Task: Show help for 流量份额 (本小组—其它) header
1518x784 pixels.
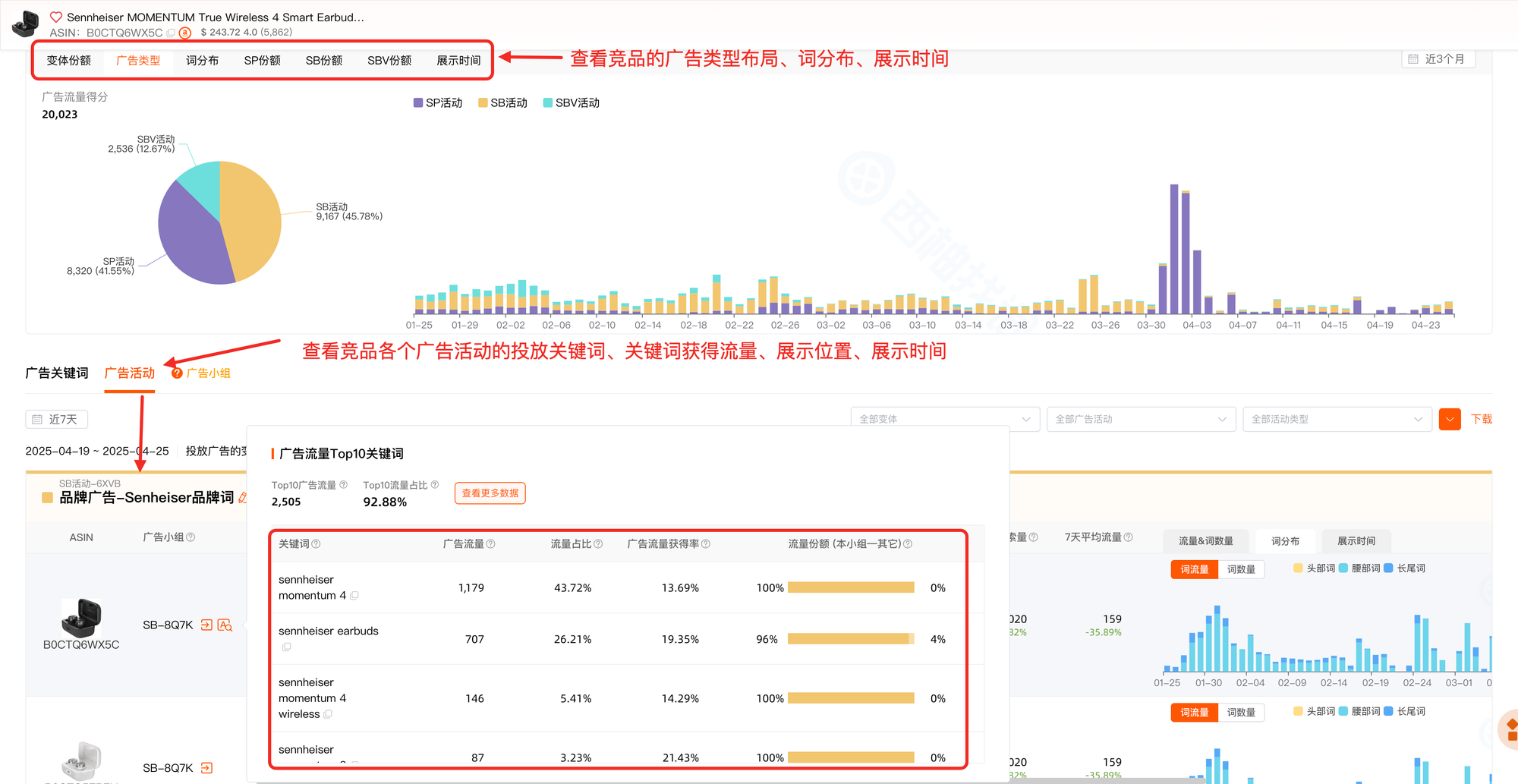Action: [x=908, y=544]
